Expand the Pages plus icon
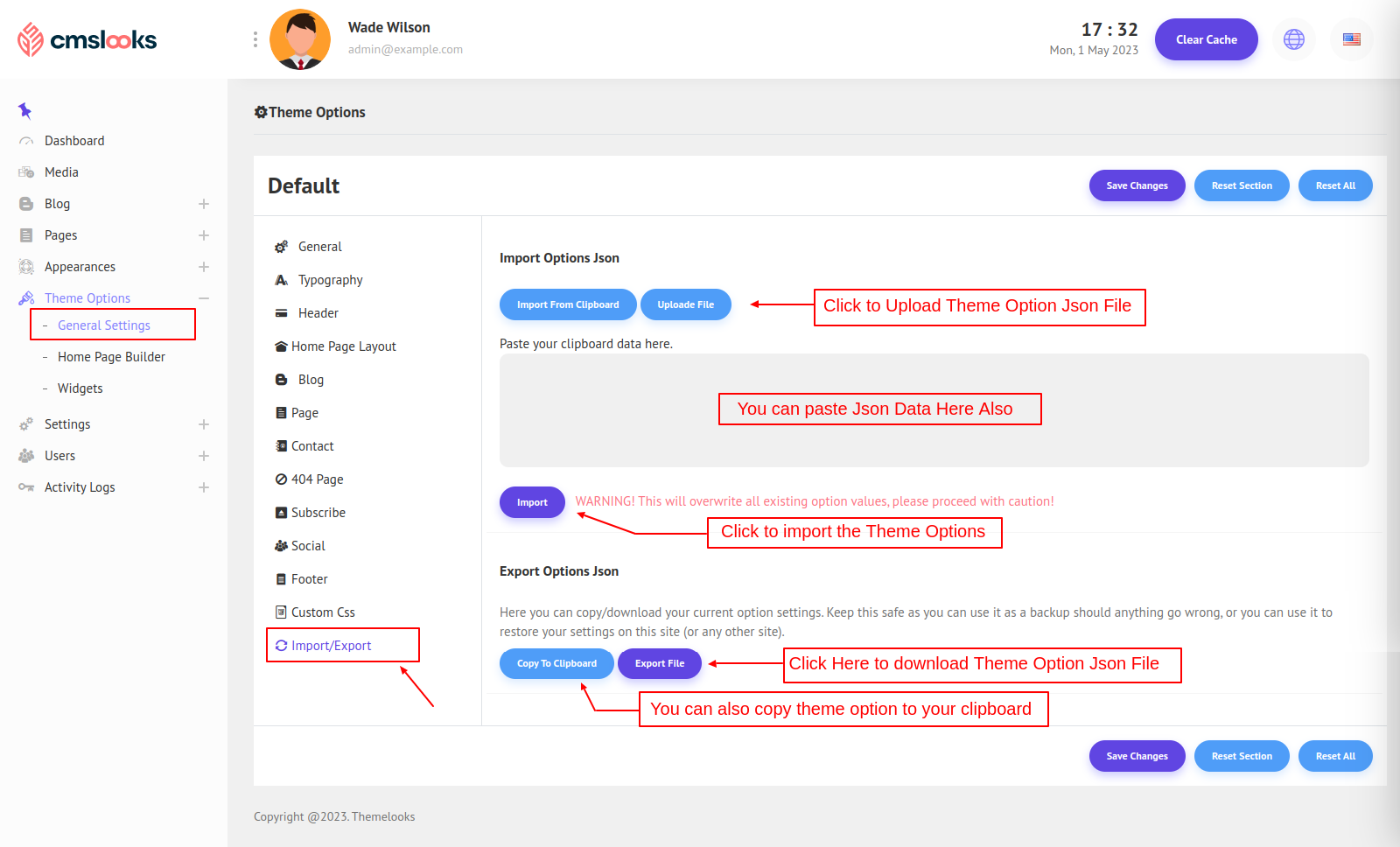The height and width of the screenshot is (847, 1400). (204, 235)
